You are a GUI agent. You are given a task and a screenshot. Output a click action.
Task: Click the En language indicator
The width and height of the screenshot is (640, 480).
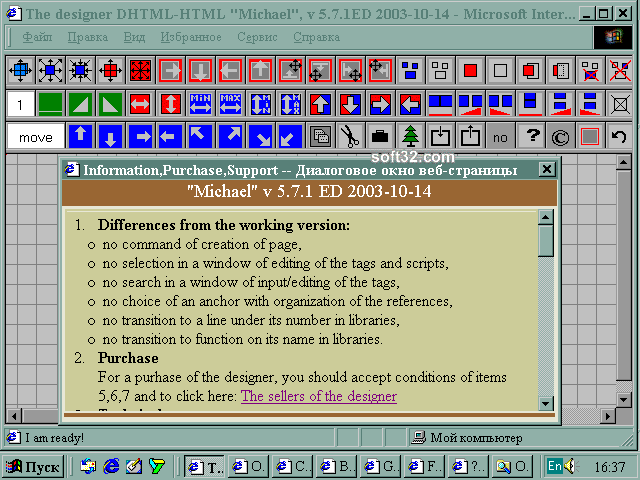coord(554,466)
